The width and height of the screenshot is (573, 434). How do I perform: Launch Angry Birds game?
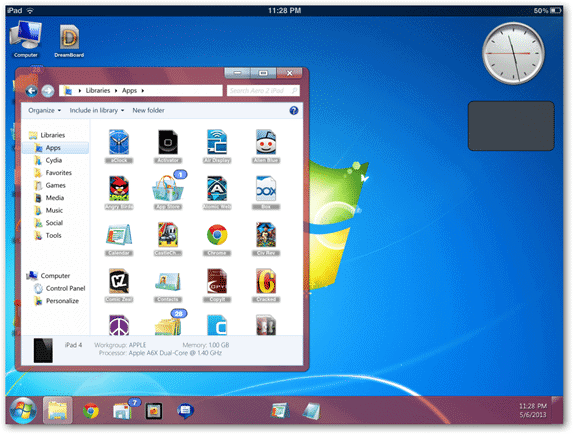pyautogui.click(x=119, y=189)
